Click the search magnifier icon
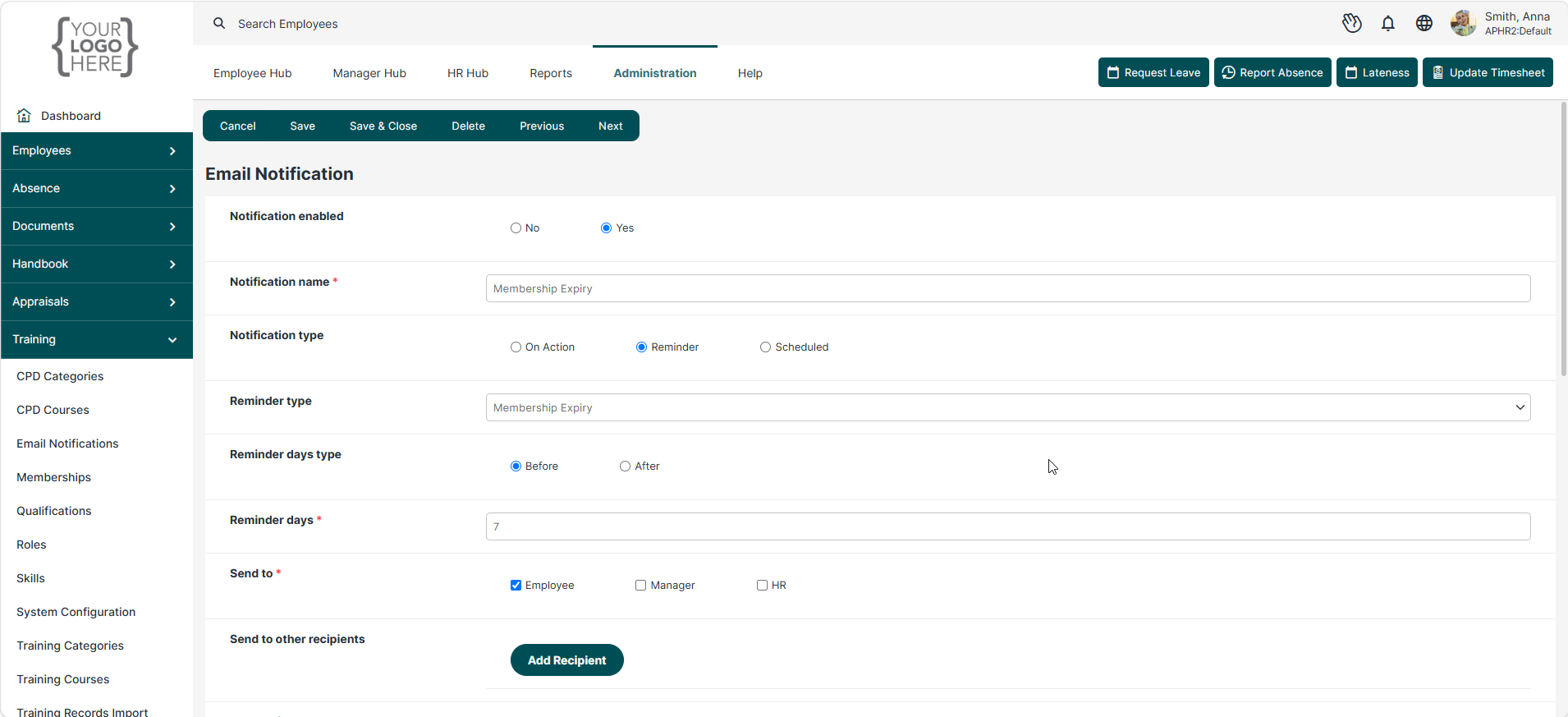 tap(219, 23)
